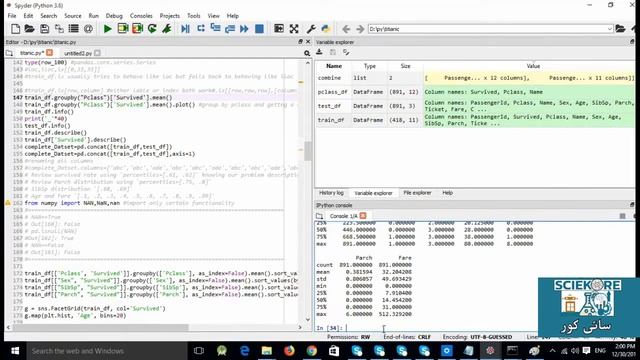Click the @ symbol finder icon

point(88,29)
